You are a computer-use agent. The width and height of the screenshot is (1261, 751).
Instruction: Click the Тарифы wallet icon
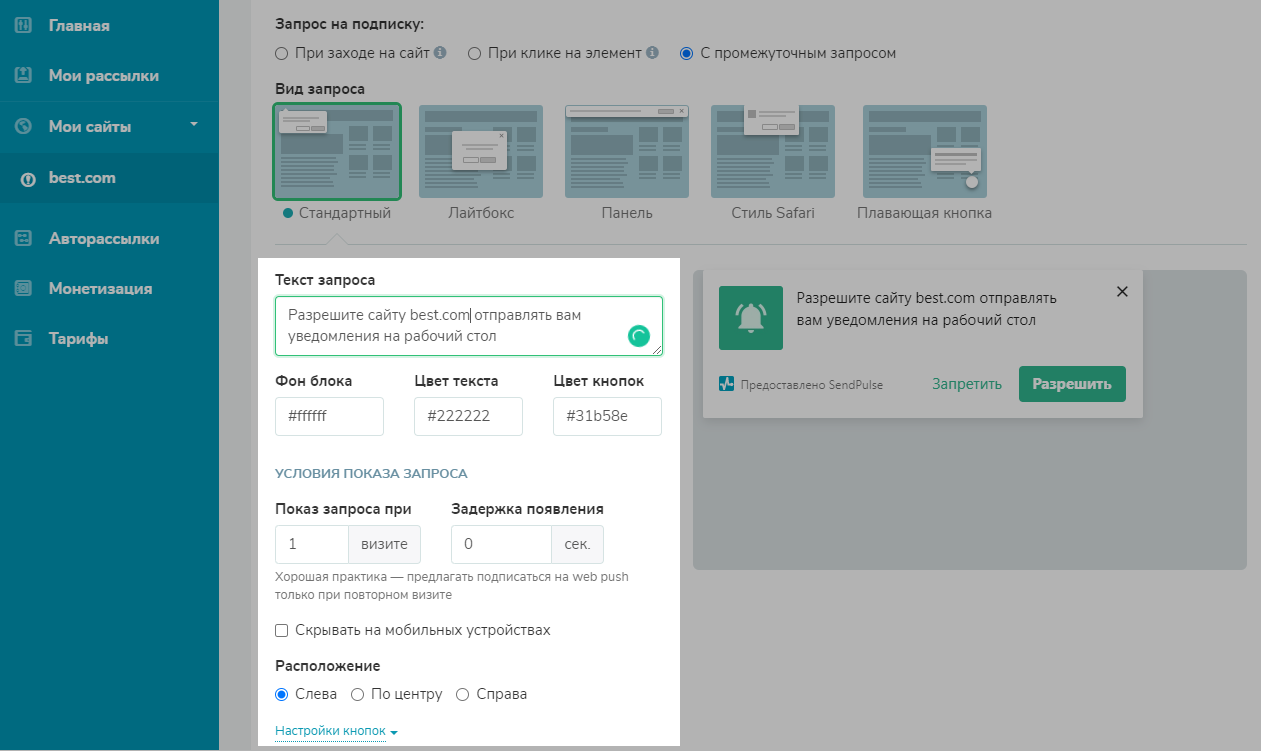coord(25,339)
